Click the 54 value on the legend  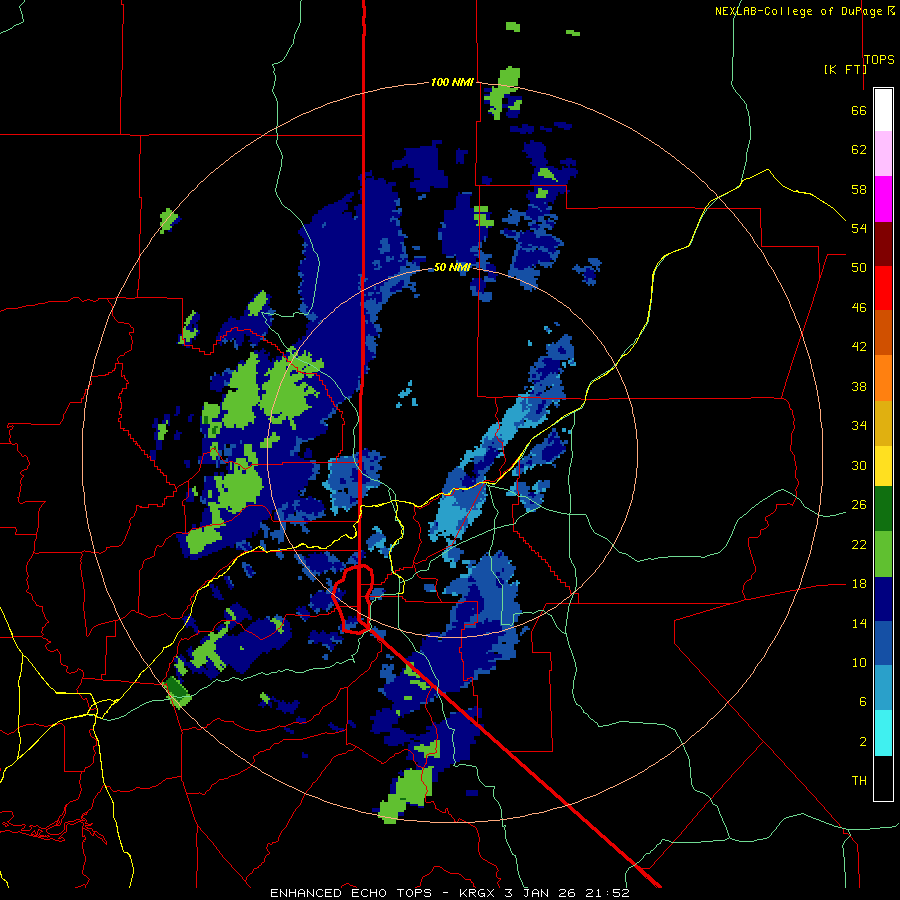[859, 228]
